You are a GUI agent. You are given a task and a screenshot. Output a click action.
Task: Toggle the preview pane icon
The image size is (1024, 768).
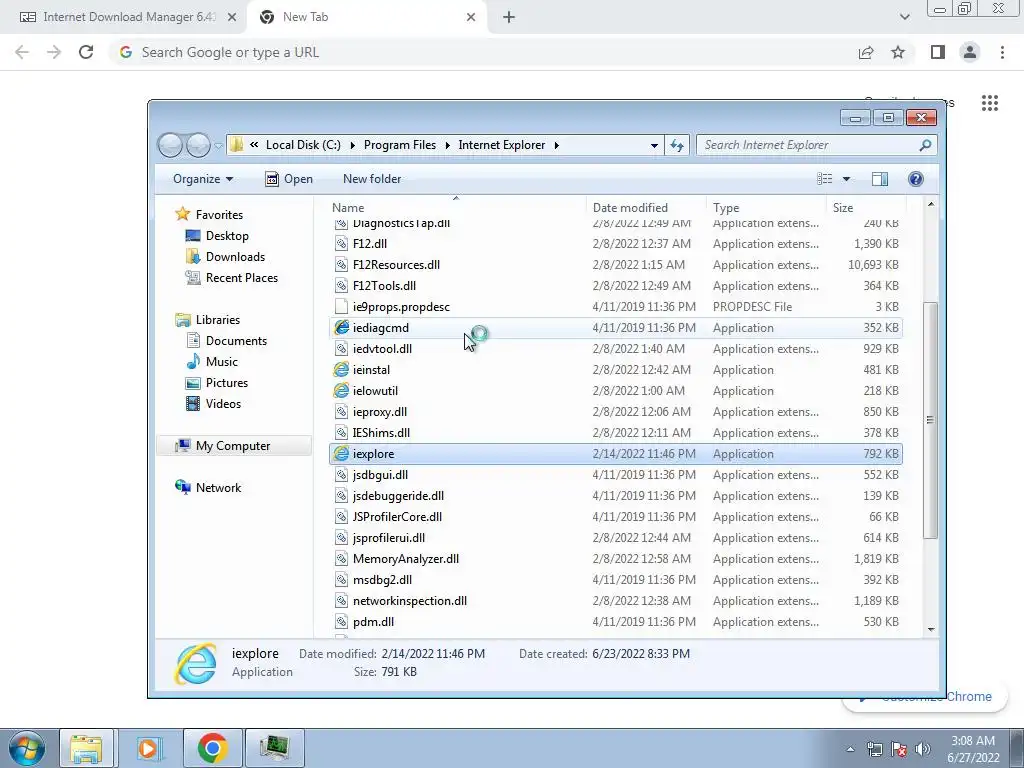(880, 179)
